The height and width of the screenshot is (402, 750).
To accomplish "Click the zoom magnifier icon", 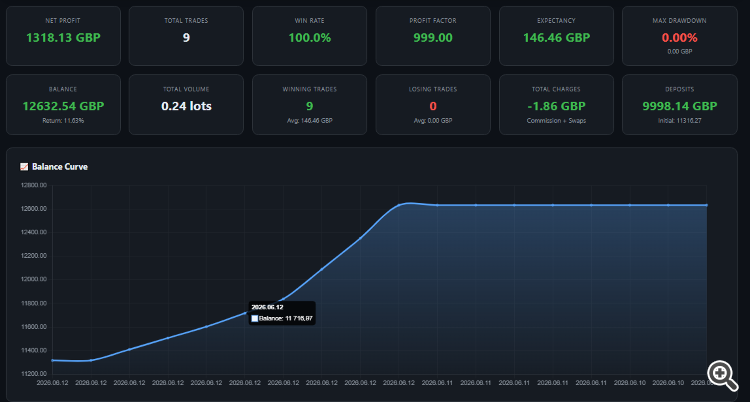I will (723, 375).
